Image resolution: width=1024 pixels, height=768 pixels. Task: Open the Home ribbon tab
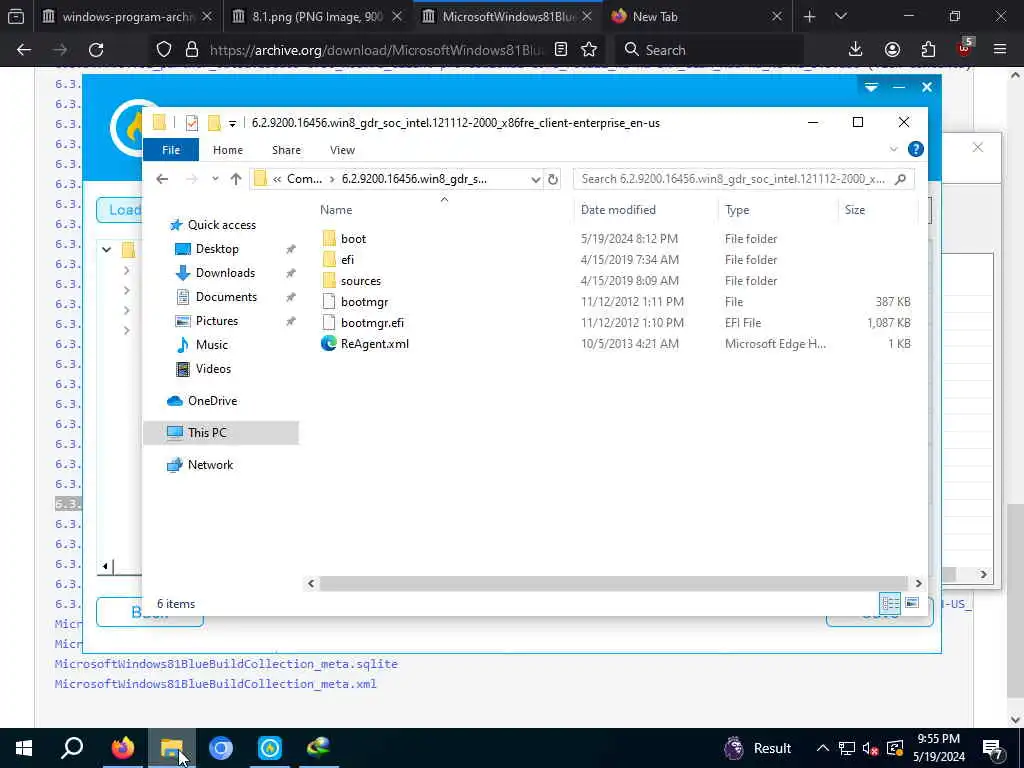click(228, 150)
